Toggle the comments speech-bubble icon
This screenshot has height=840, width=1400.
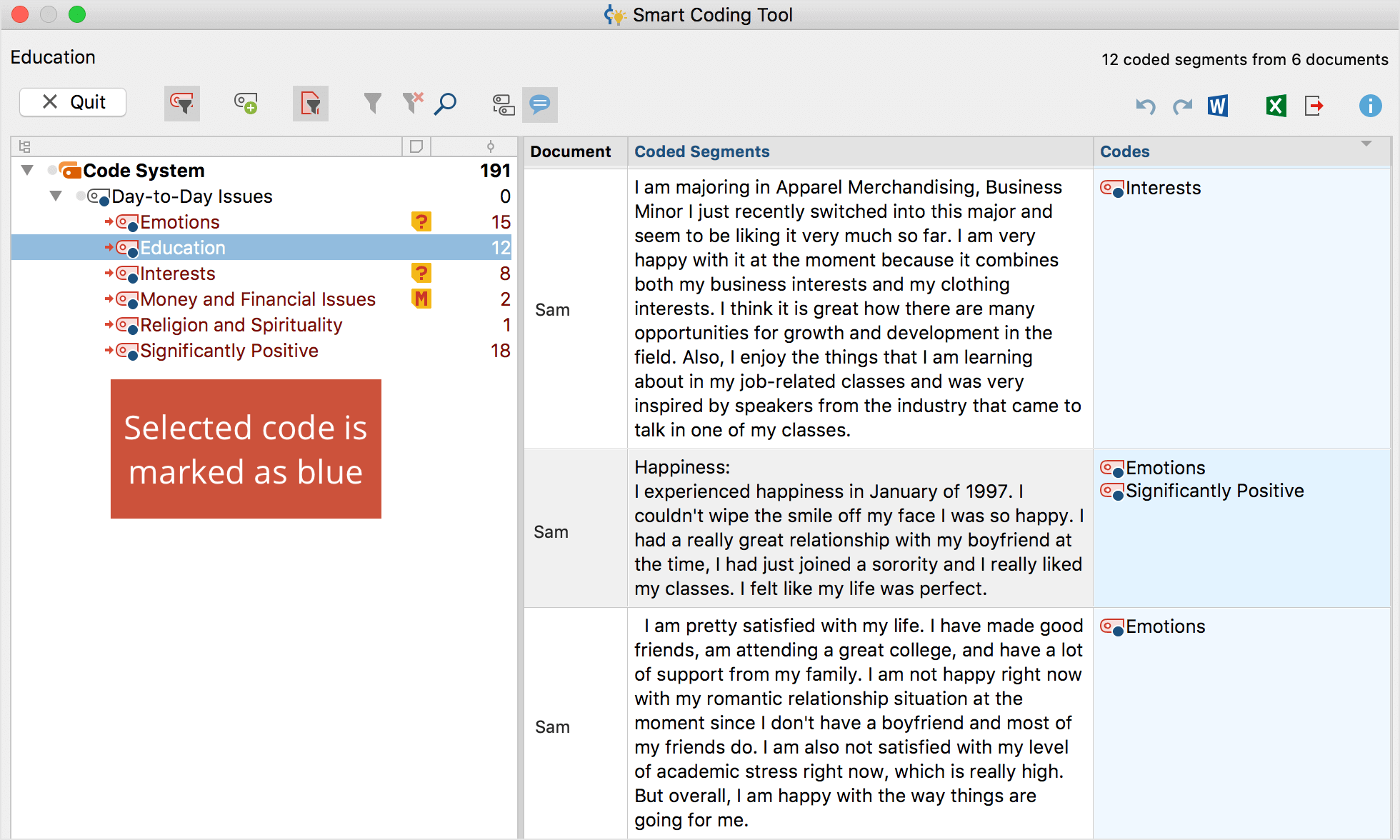point(540,104)
